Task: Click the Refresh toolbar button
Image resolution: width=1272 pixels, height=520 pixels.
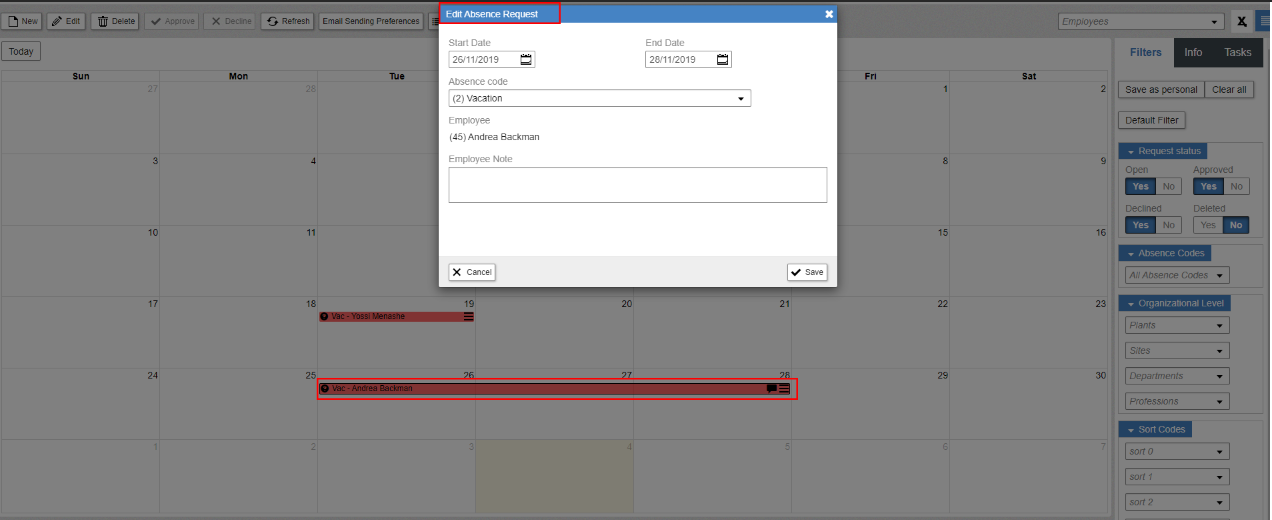Action: [288, 21]
